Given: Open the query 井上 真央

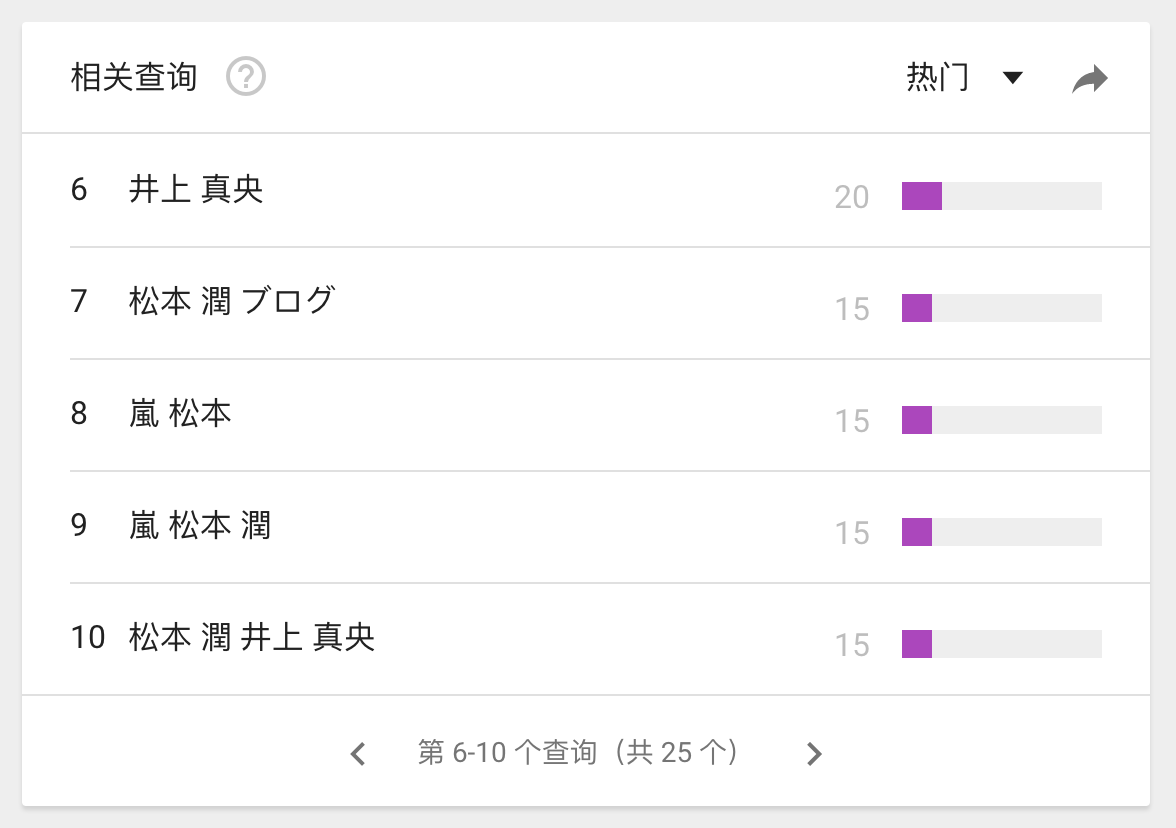Looking at the screenshot, I should point(196,190).
